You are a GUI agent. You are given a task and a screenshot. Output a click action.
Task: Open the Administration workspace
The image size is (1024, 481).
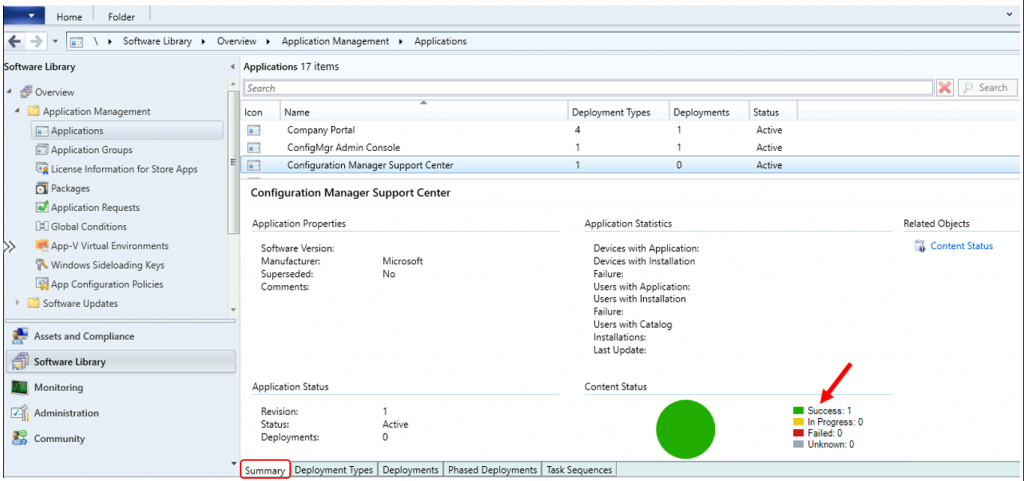coord(121,413)
